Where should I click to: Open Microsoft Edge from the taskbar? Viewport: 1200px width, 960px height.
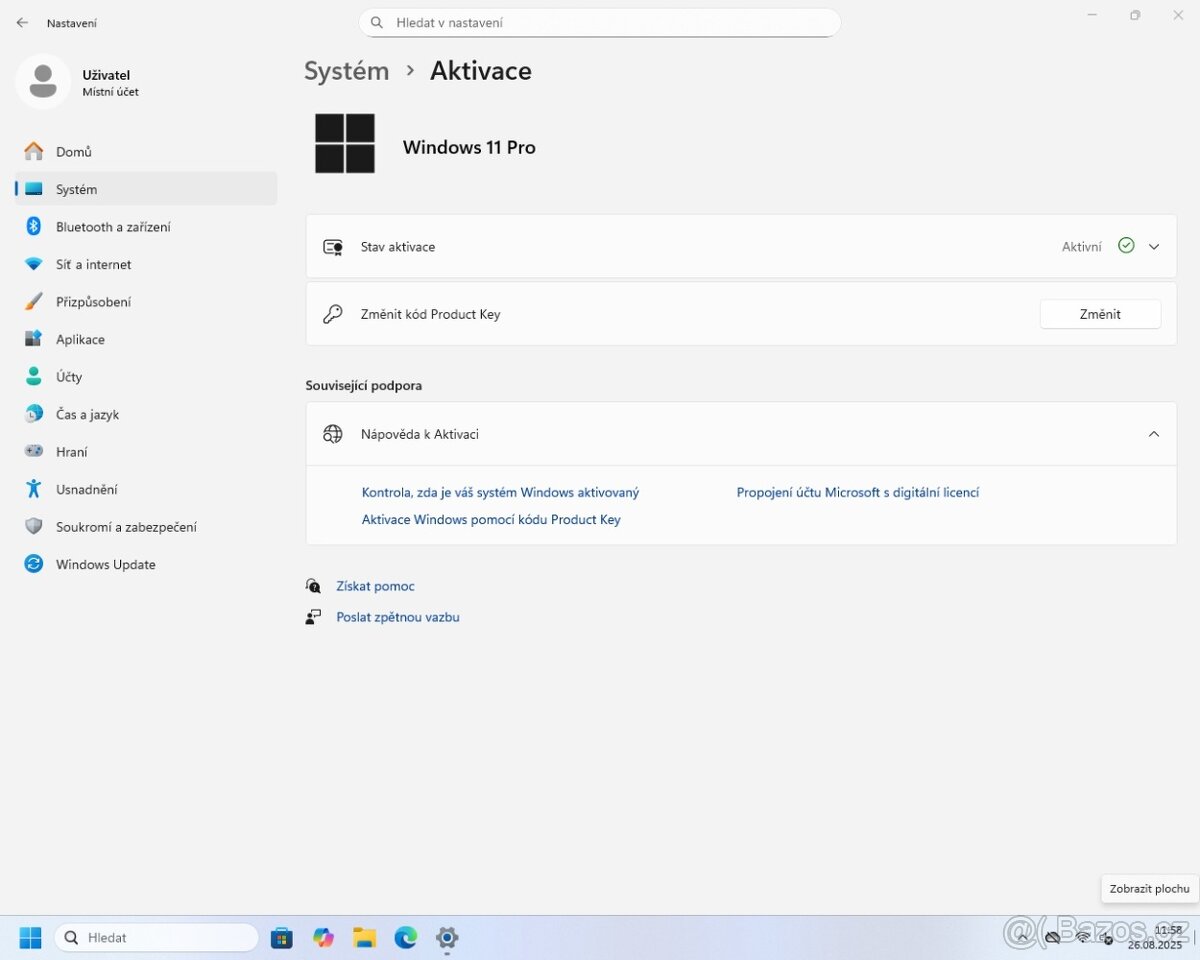(x=405, y=938)
